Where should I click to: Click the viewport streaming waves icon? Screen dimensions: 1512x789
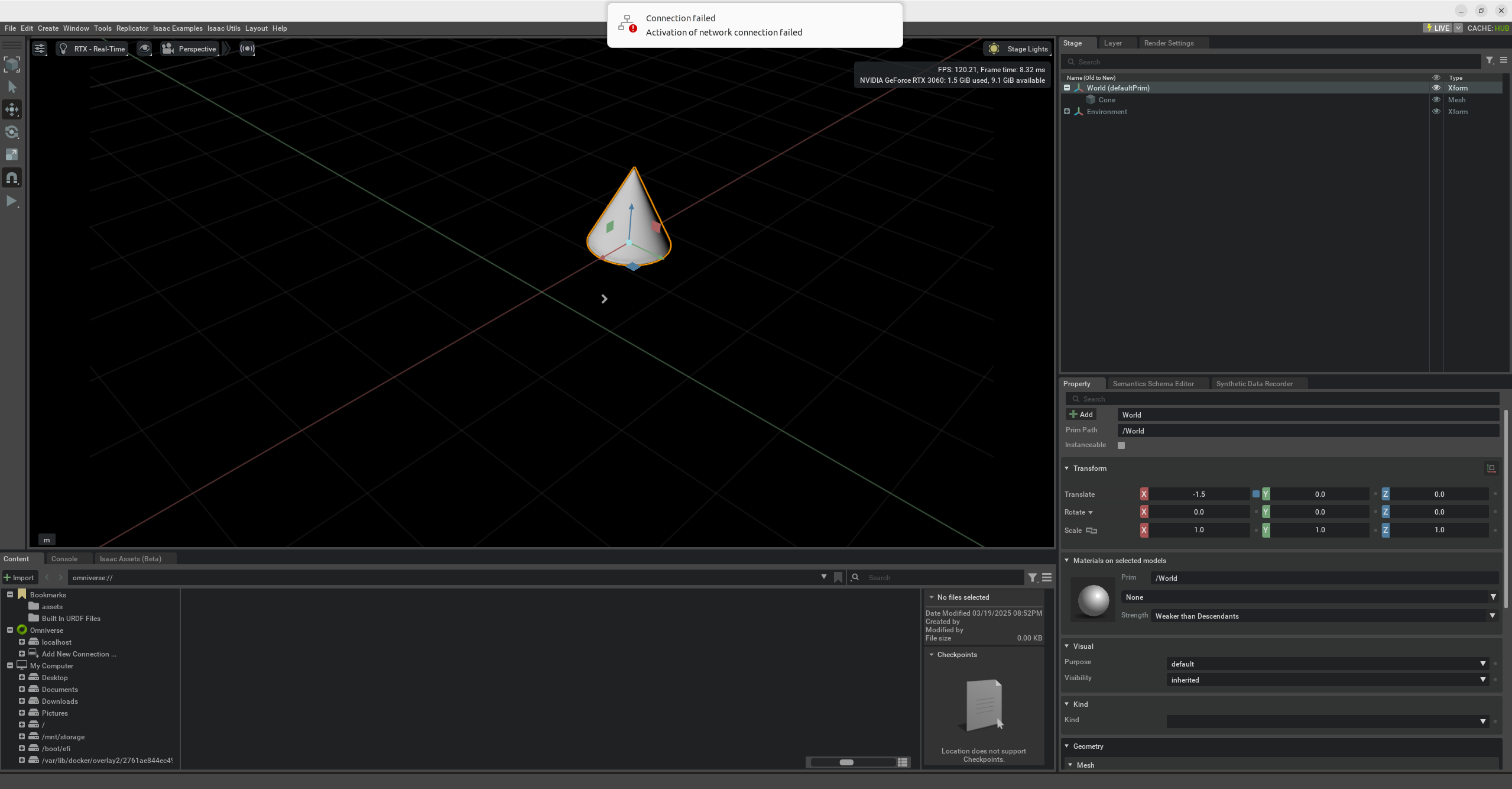click(247, 48)
